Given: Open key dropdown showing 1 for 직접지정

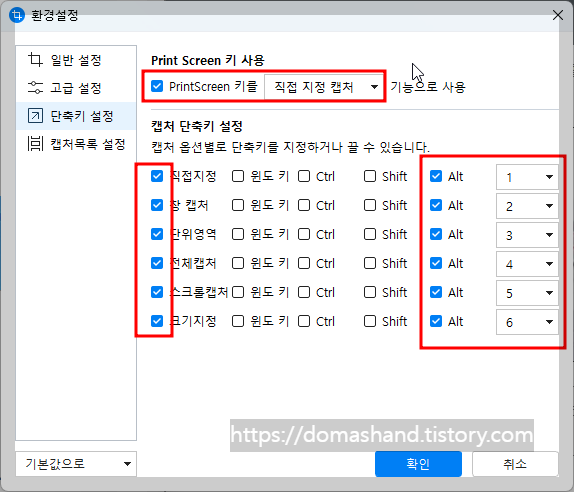Looking at the screenshot, I should [x=527, y=177].
